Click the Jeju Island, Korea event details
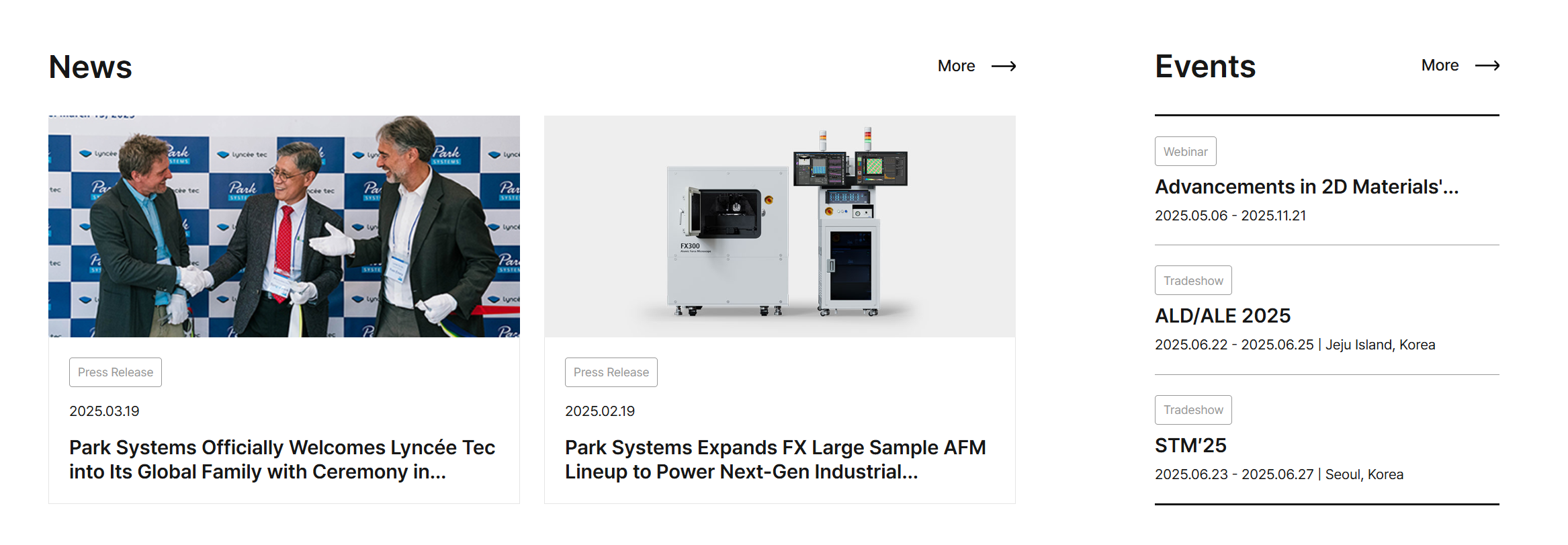Screen dimensions: 1568x545 1295,345
